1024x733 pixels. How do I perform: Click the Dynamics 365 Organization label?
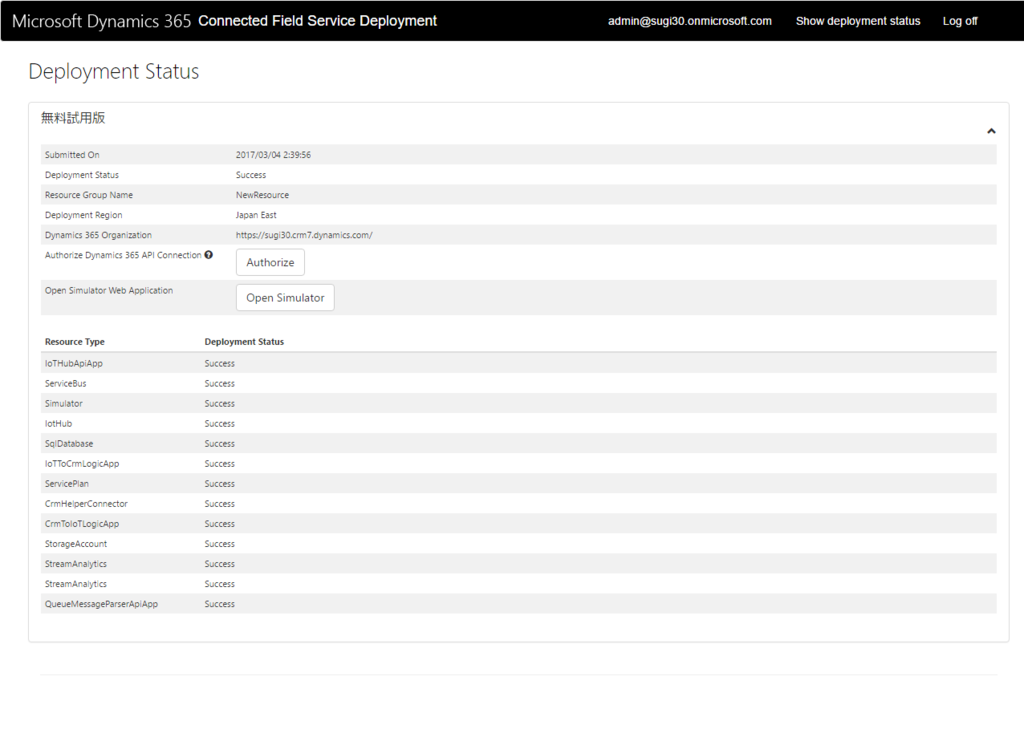point(98,235)
